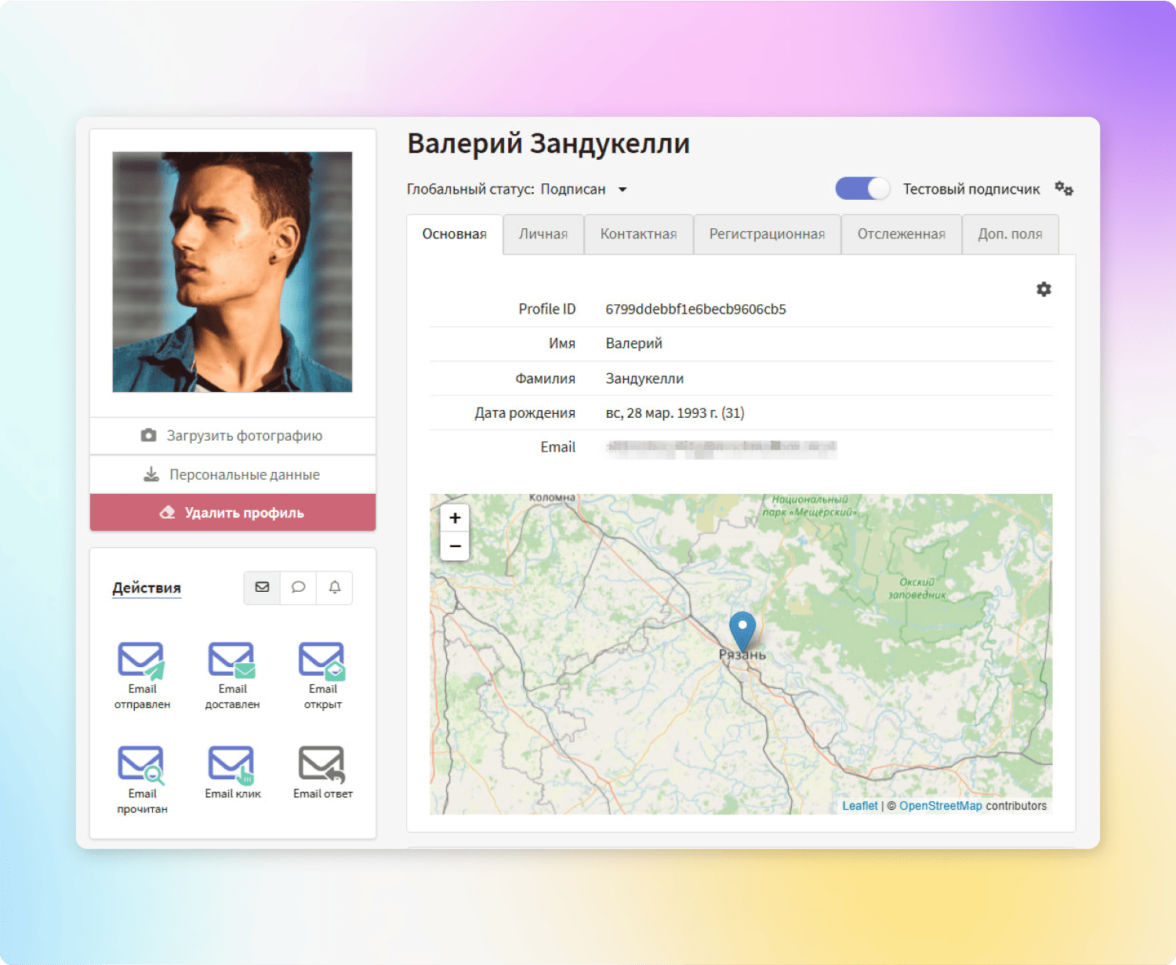
Task: Click the Email открыт action icon
Action: 322,661
